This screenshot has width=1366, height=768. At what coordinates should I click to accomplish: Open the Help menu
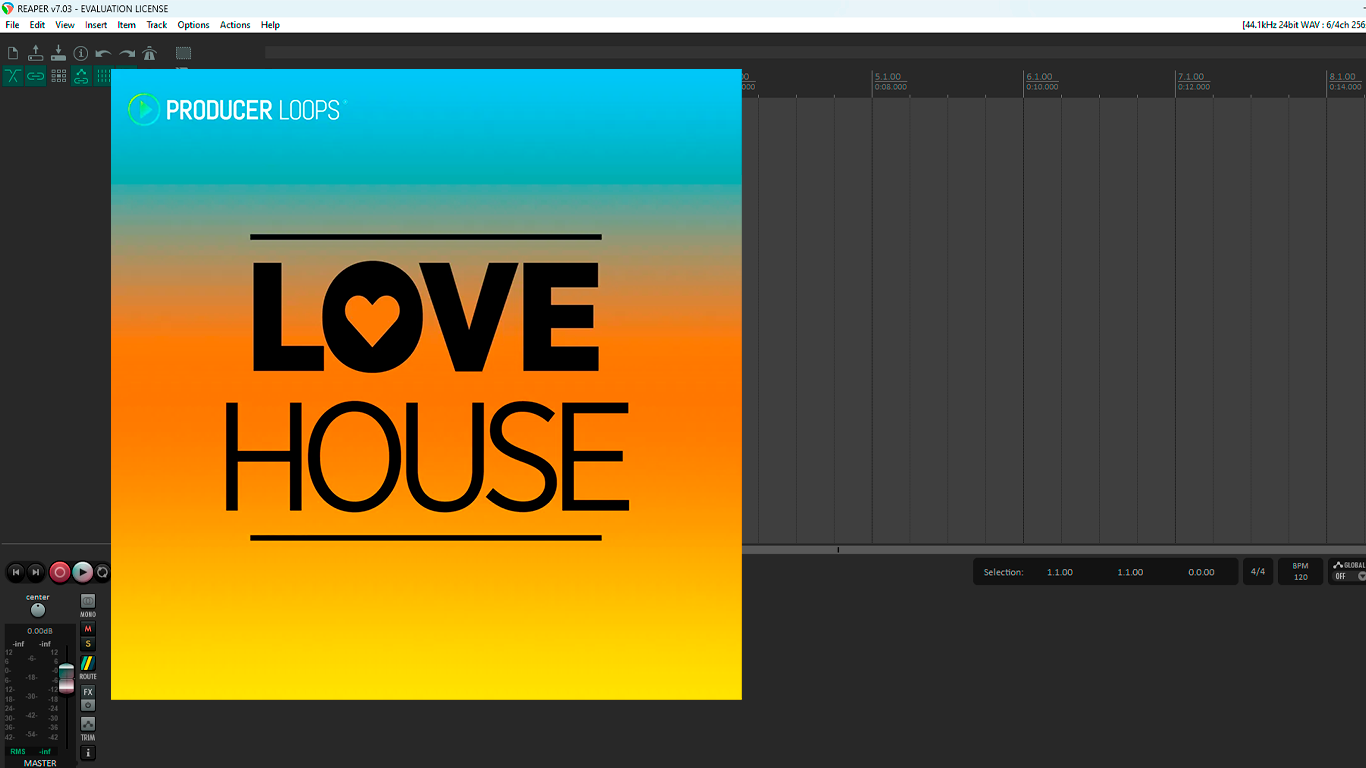[270, 25]
